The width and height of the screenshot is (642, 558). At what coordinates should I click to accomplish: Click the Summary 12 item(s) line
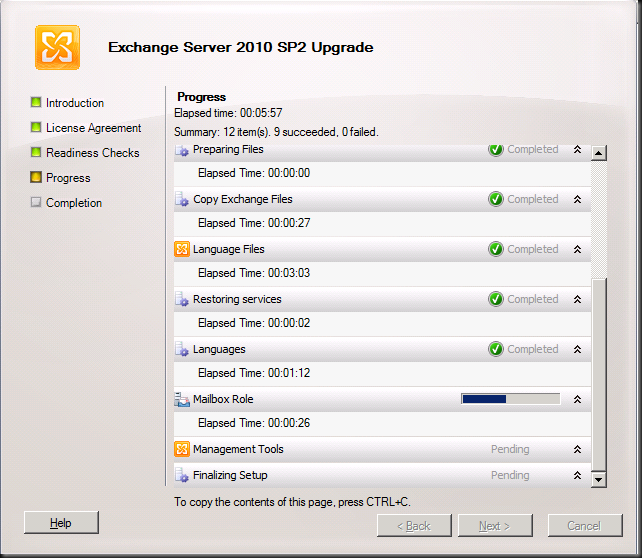[276, 132]
